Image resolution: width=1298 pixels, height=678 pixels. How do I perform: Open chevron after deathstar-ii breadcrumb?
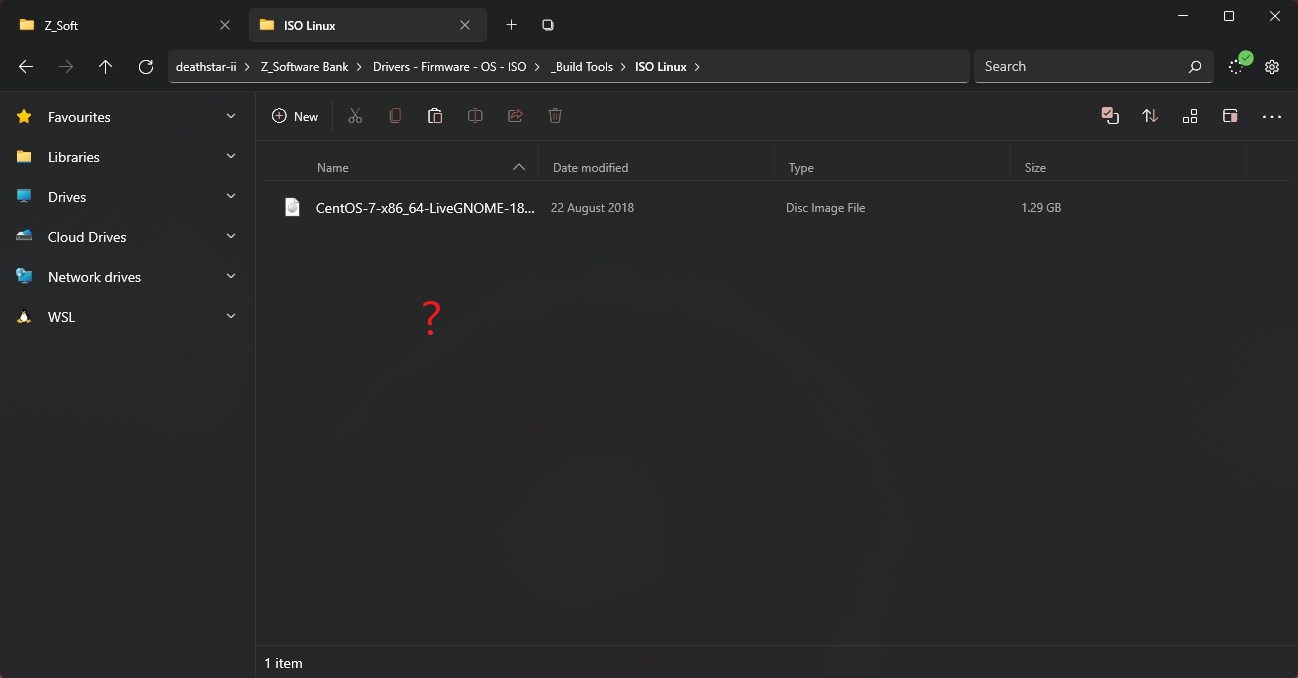coord(247,67)
